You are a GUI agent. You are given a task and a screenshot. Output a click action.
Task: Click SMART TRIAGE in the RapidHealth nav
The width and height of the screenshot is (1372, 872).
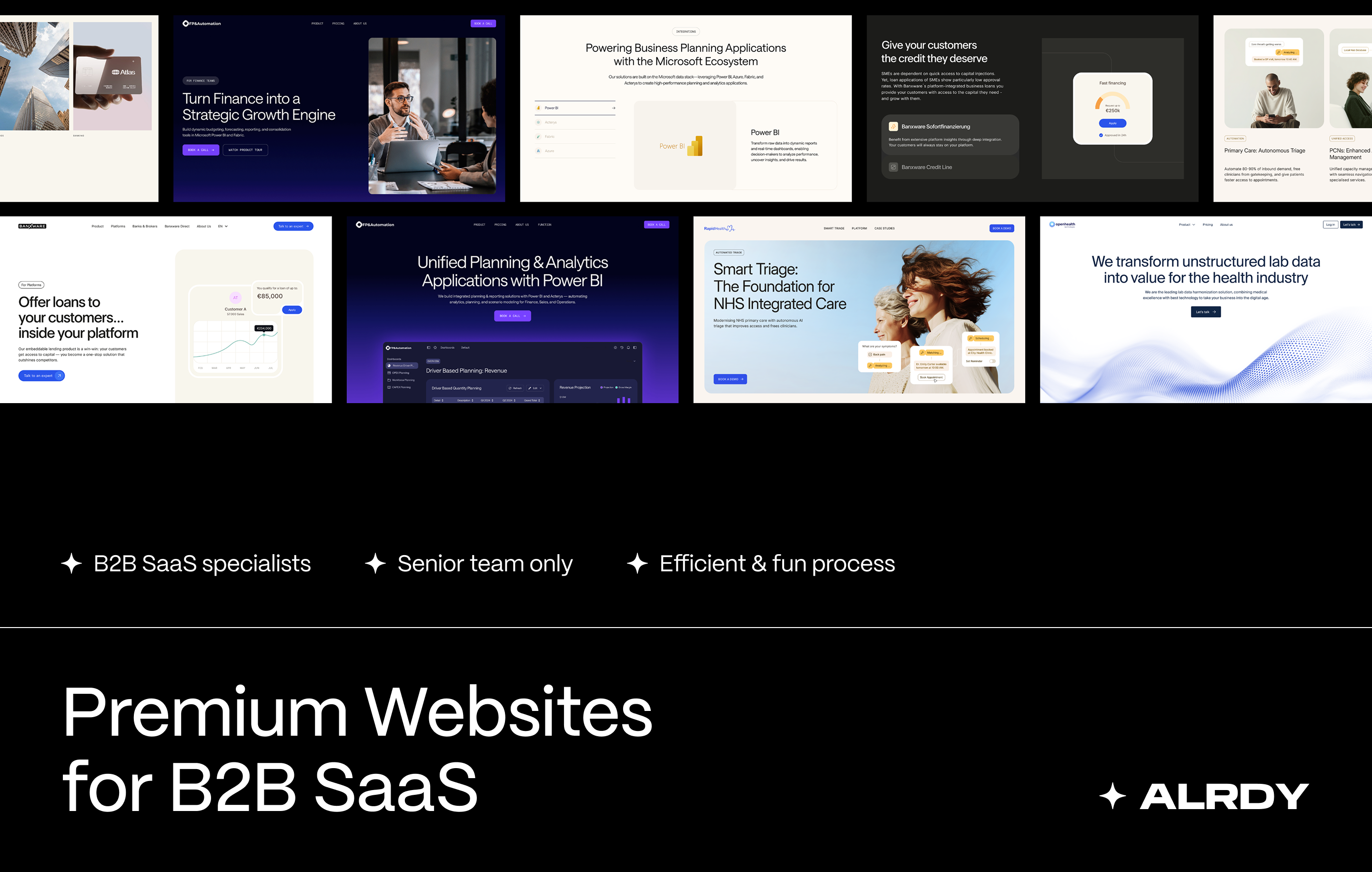pyautogui.click(x=834, y=229)
